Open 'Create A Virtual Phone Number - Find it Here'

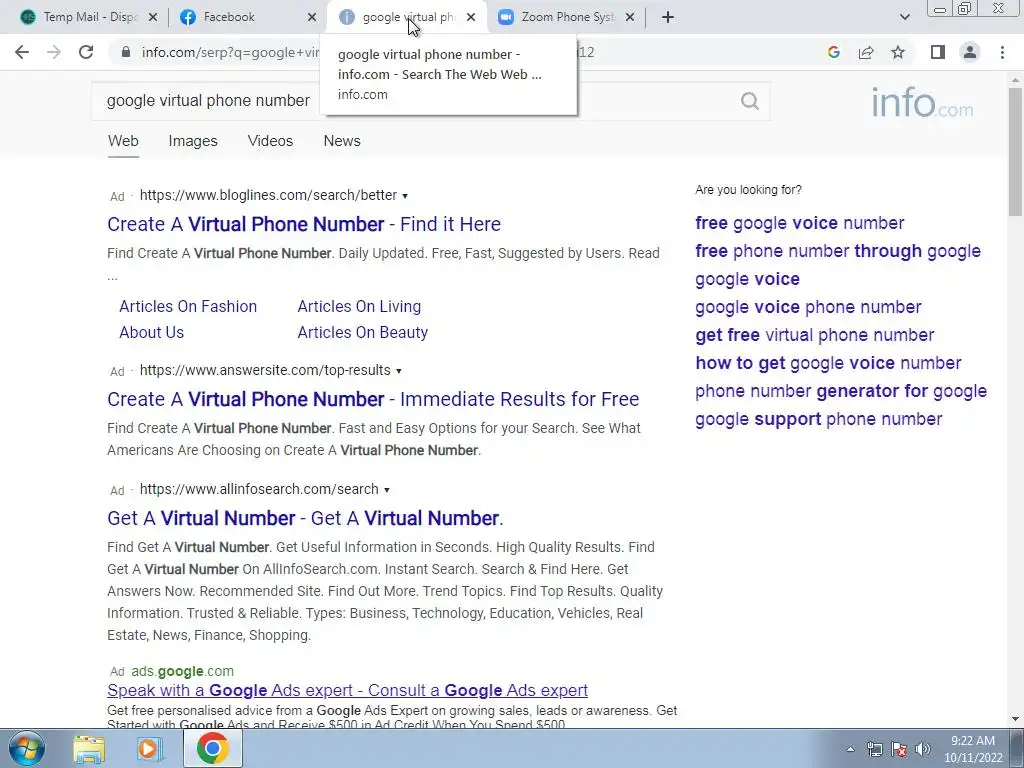point(304,224)
